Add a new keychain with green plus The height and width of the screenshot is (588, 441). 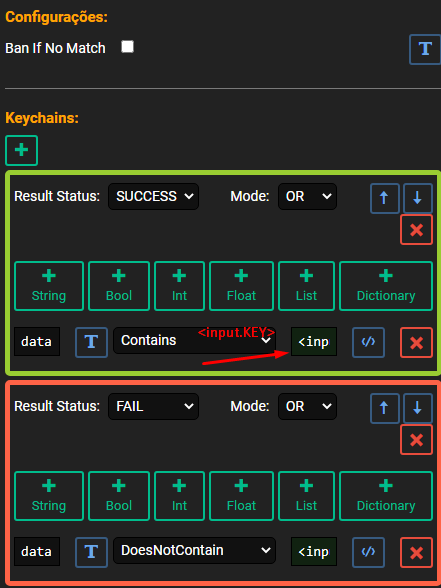21,150
